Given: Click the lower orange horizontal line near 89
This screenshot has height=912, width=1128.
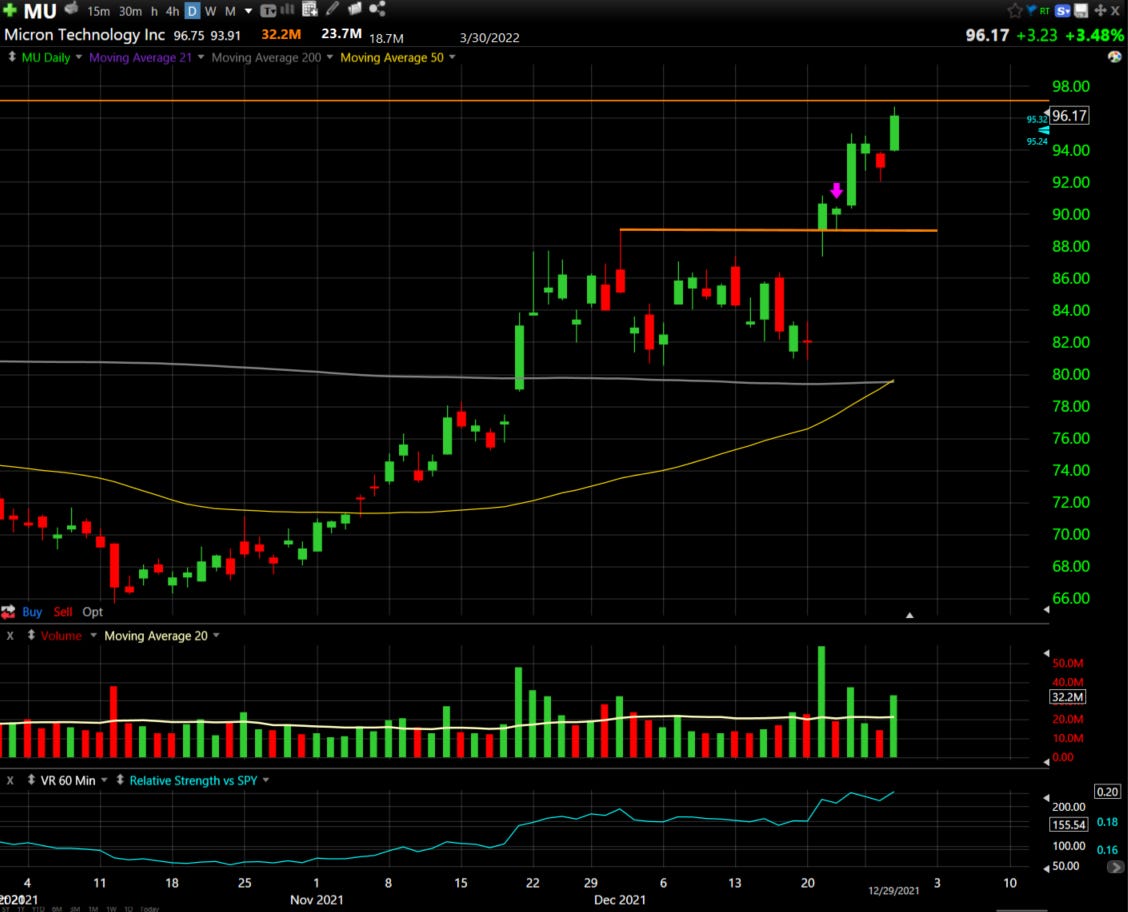Looking at the screenshot, I should [778, 230].
